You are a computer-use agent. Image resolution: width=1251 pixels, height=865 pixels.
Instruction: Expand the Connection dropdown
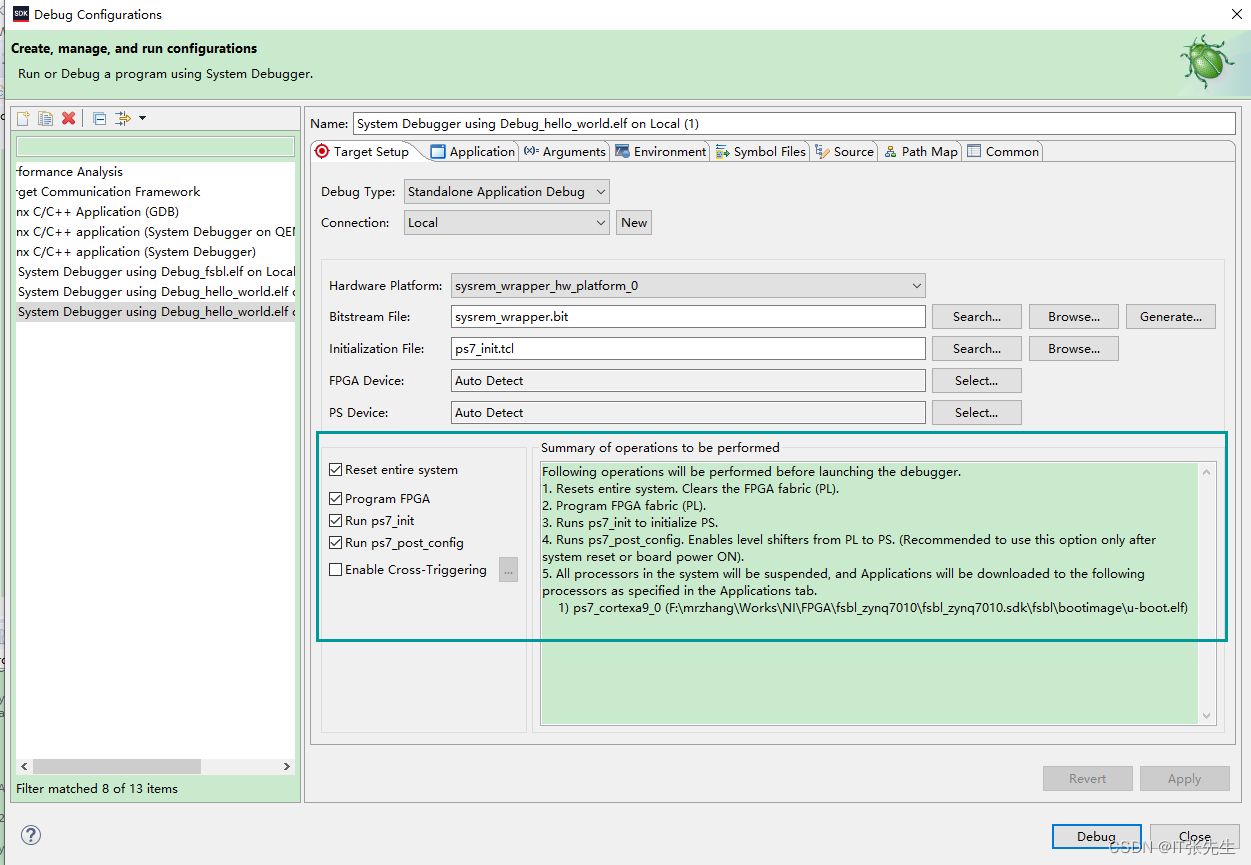[x=507, y=223]
